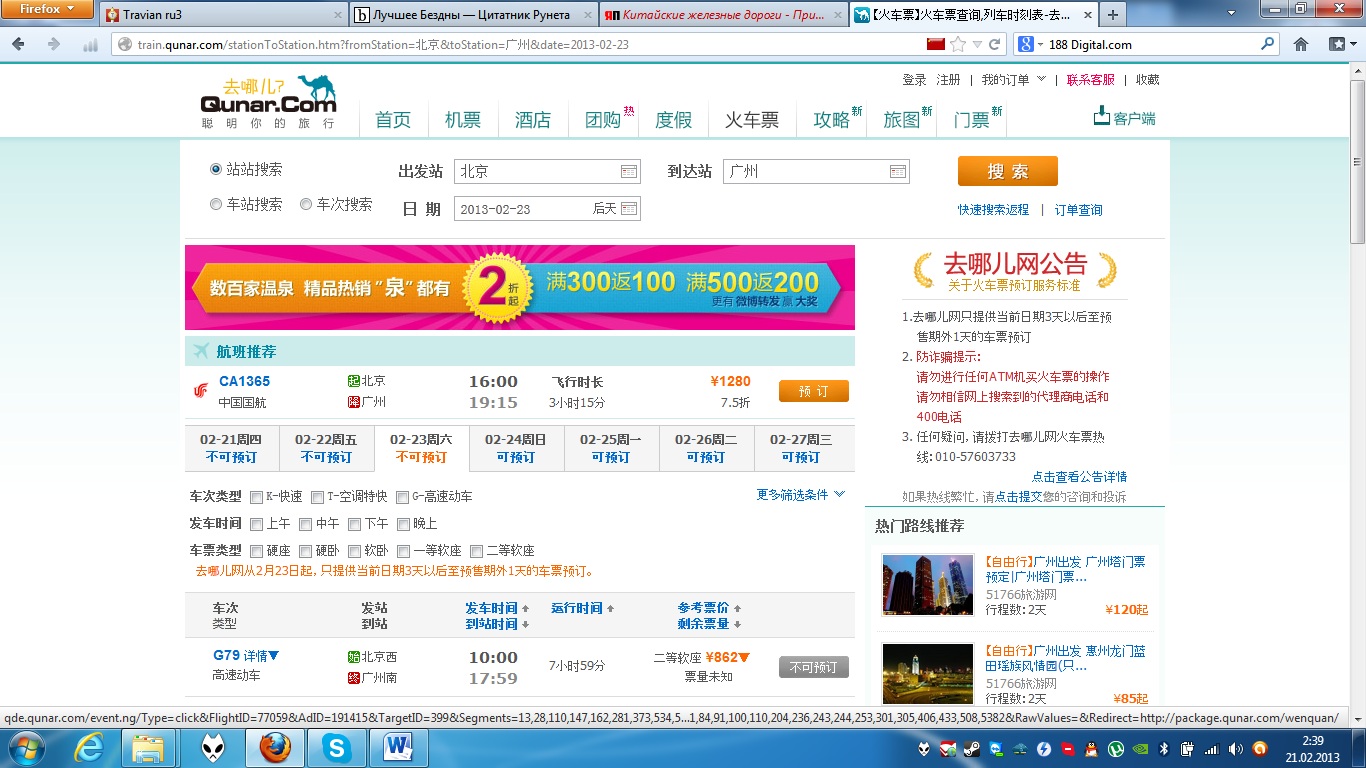
Task: Click the uTorrent tray icon
Action: [1115, 748]
